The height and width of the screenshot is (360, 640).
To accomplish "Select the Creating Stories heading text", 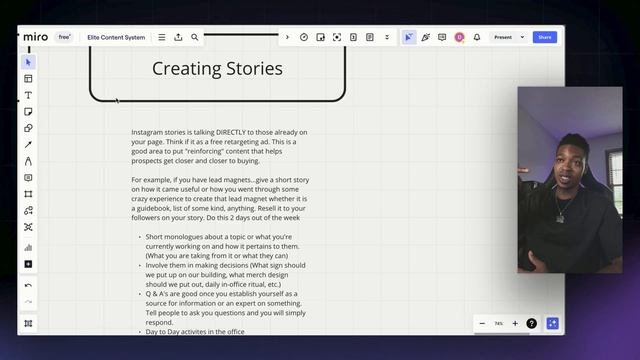I will coord(217,69).
